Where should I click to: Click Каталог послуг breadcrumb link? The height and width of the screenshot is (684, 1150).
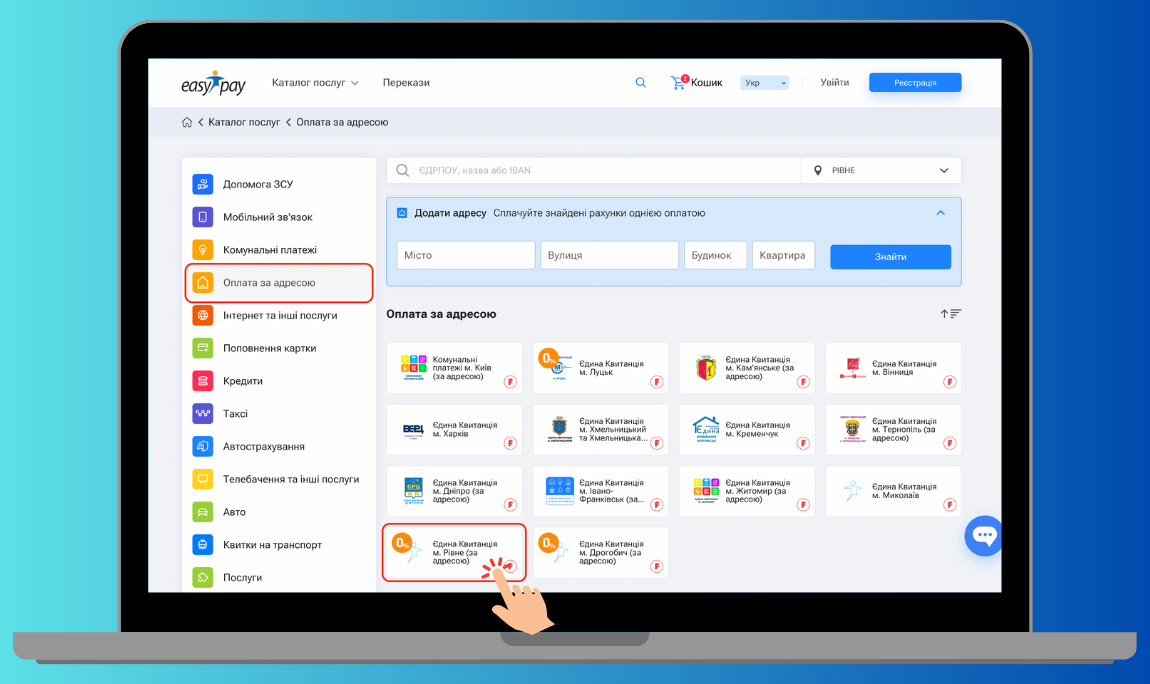(x=244, y=122)
